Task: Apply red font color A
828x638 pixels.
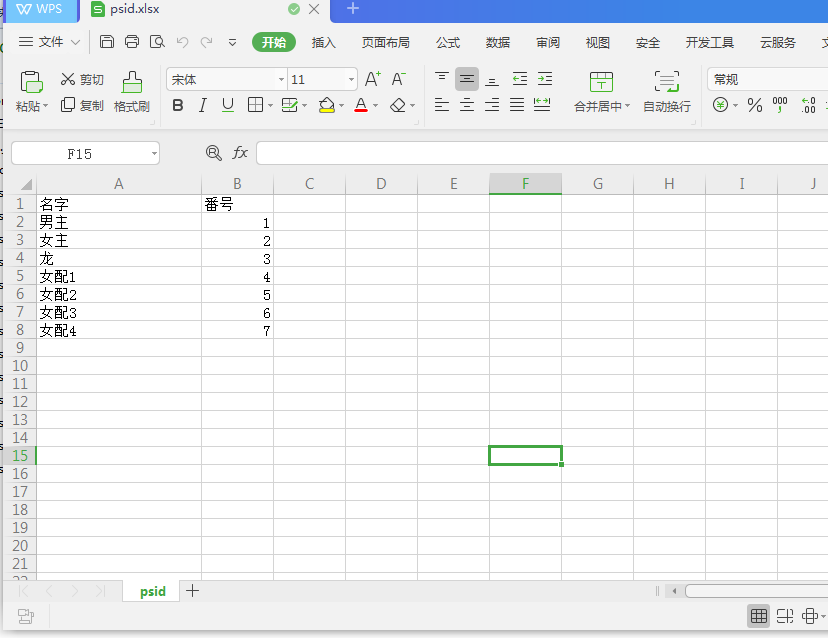Action: [x=361, y=105]
